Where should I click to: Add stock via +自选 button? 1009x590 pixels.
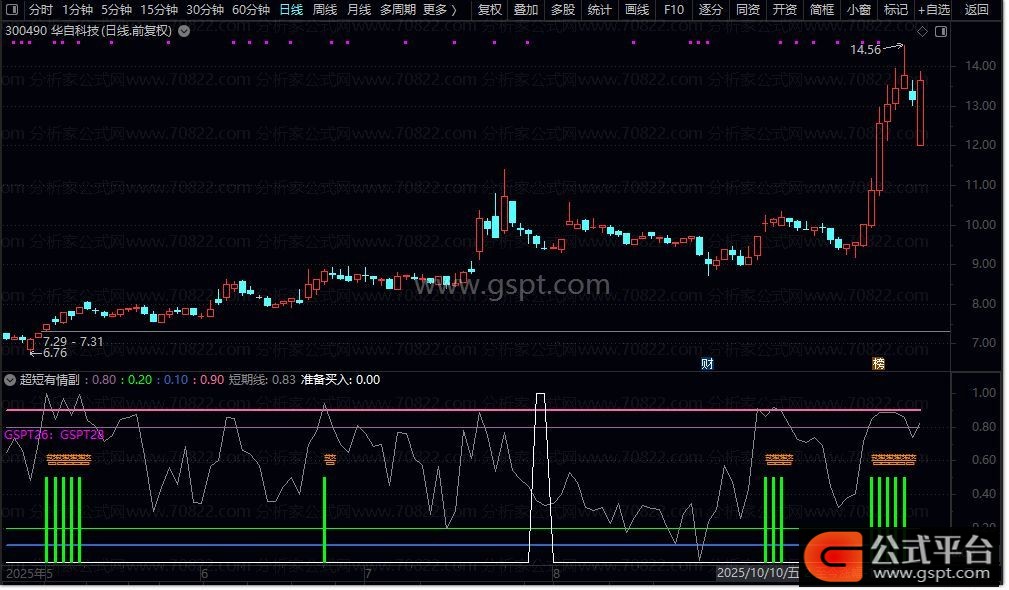click(x=934, y=10)
